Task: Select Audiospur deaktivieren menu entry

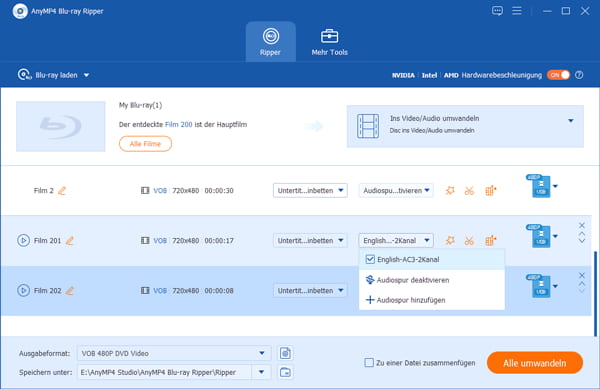Action: [432, 280]
